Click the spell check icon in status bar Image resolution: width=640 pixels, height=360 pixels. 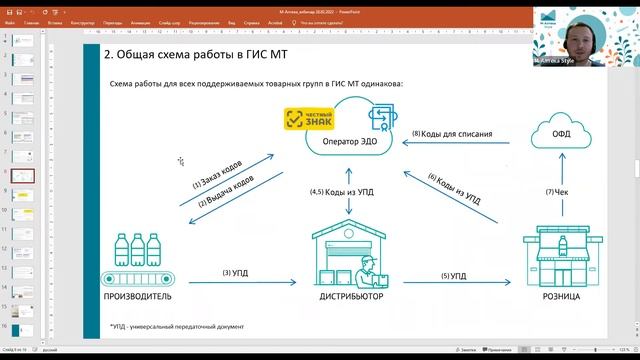pos(35,350)
